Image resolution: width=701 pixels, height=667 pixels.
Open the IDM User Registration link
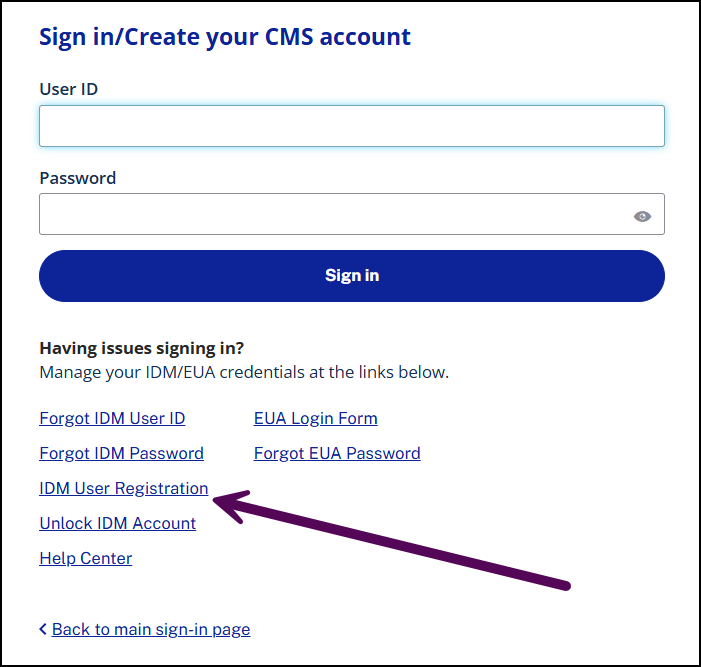(x=124, y=488)
